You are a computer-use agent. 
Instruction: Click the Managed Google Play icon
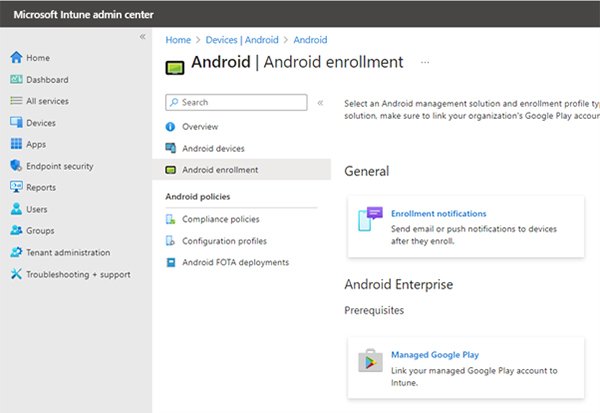(x=370, y=362)
